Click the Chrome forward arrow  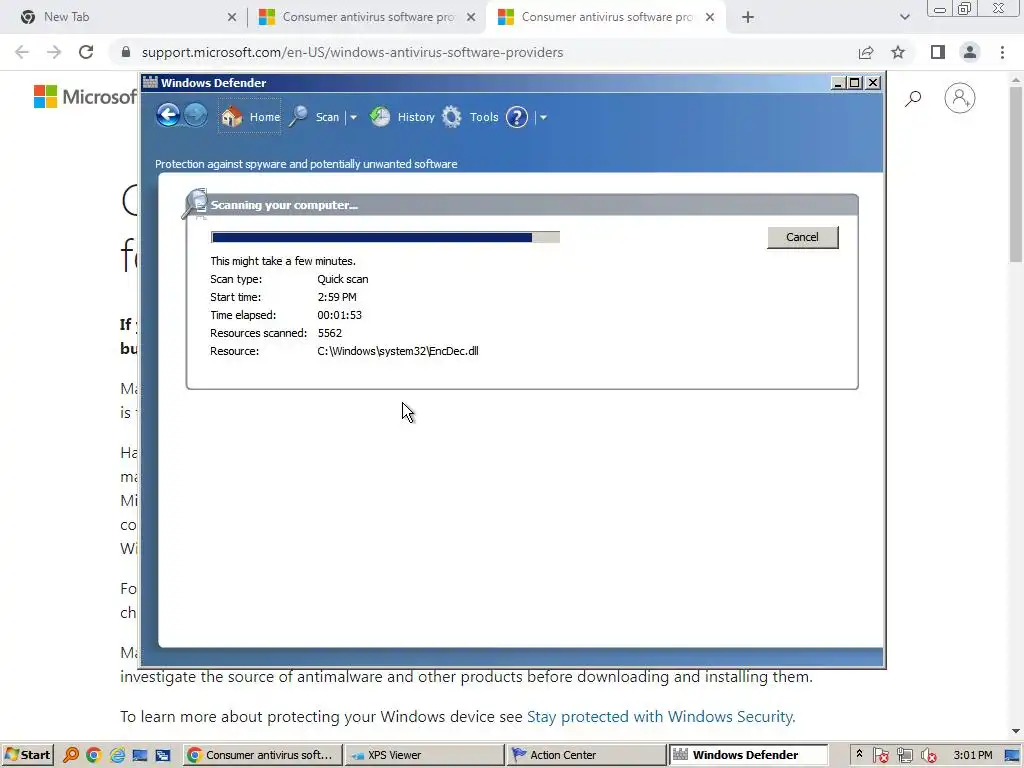pos(54,52)
